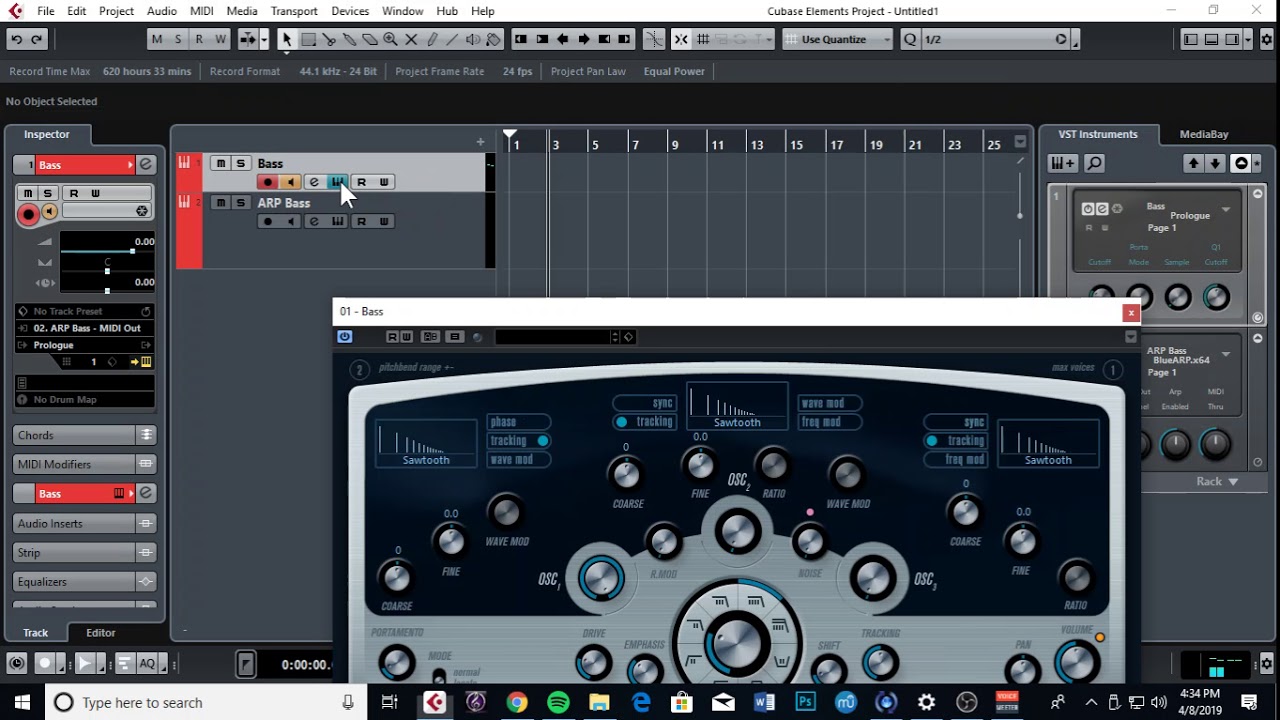Toggle plugin activate power button in Bass window
The height and width of the screenshot is (720, 1280).
click(x=345, y=336)
